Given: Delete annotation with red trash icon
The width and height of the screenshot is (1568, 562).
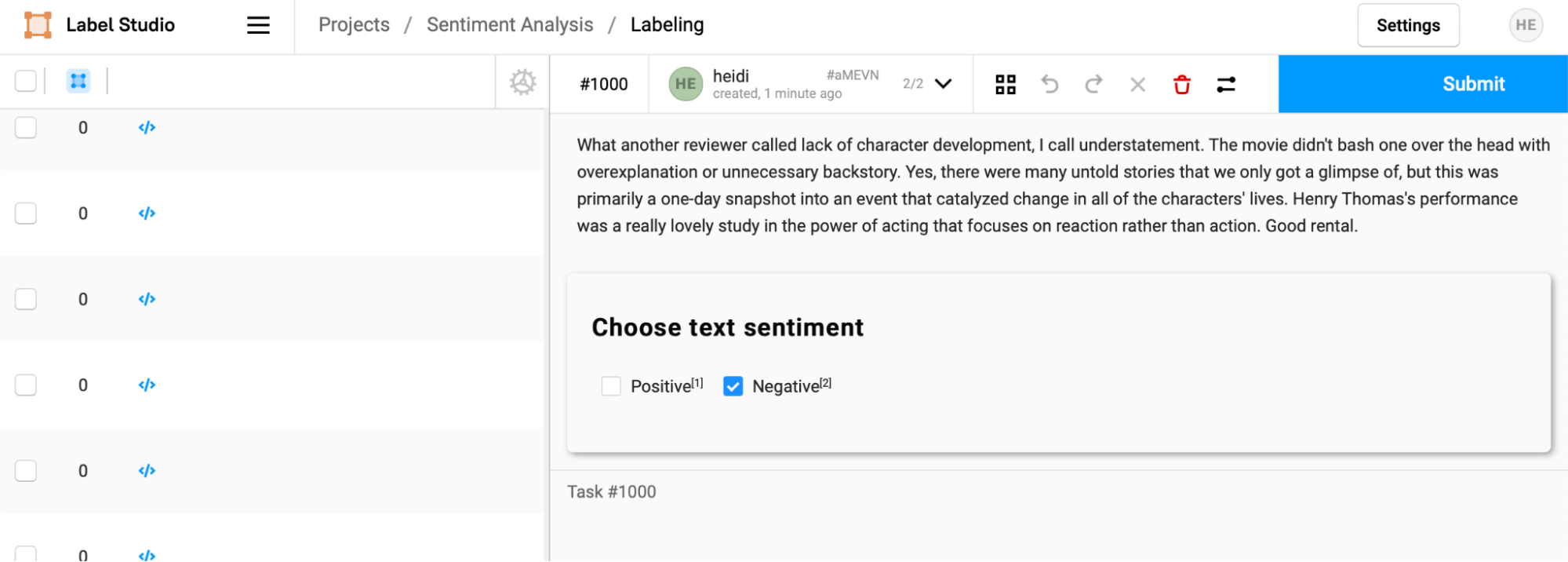Looking at the screenshot, I should 1182,84.
